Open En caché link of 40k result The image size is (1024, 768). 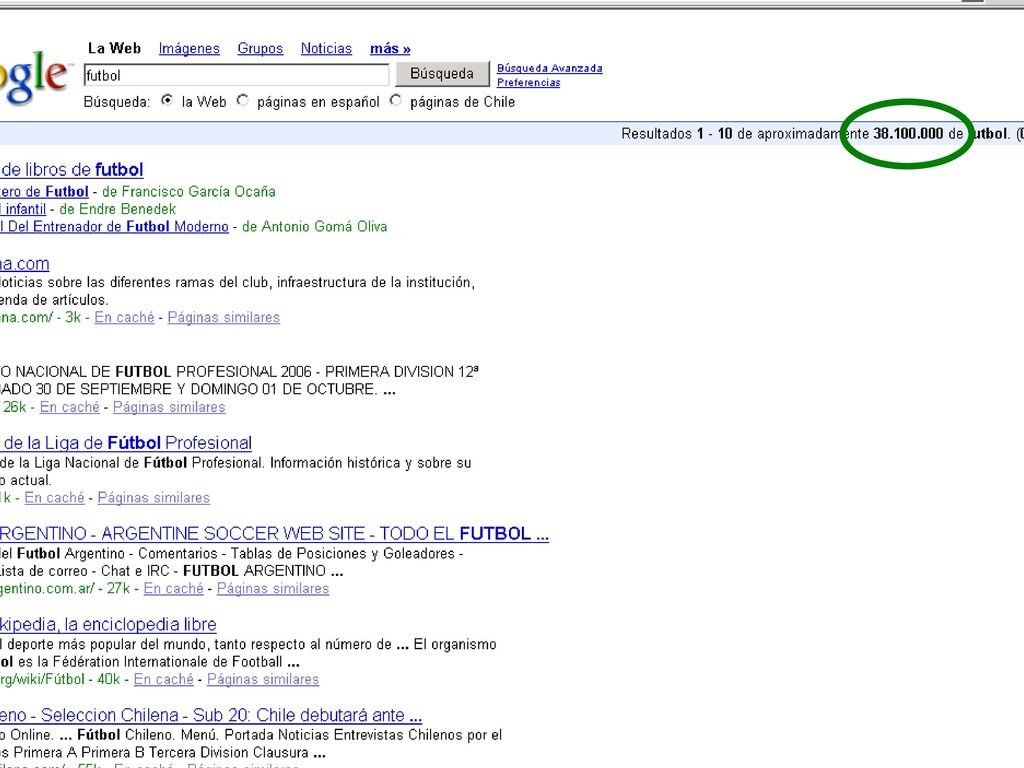163,679
